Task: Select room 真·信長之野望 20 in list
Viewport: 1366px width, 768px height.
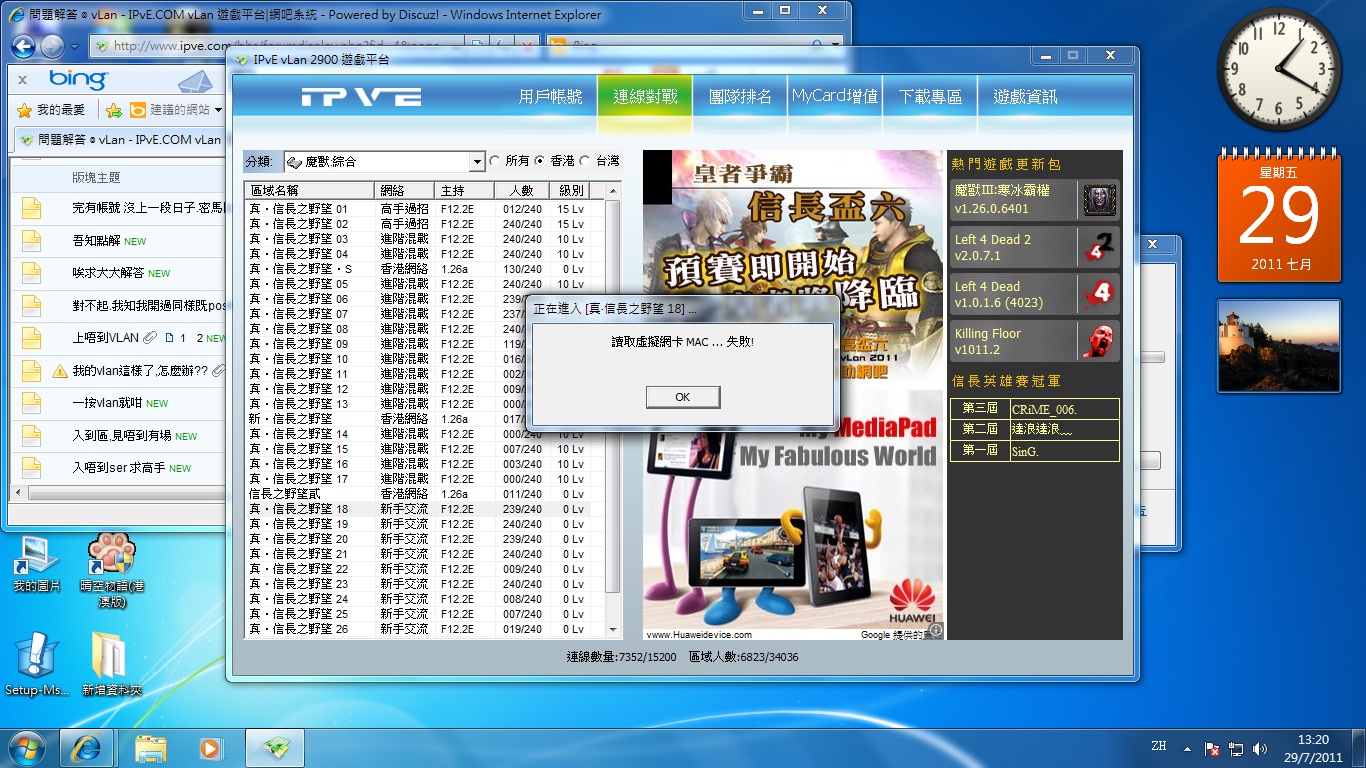Action: (299, 539)
